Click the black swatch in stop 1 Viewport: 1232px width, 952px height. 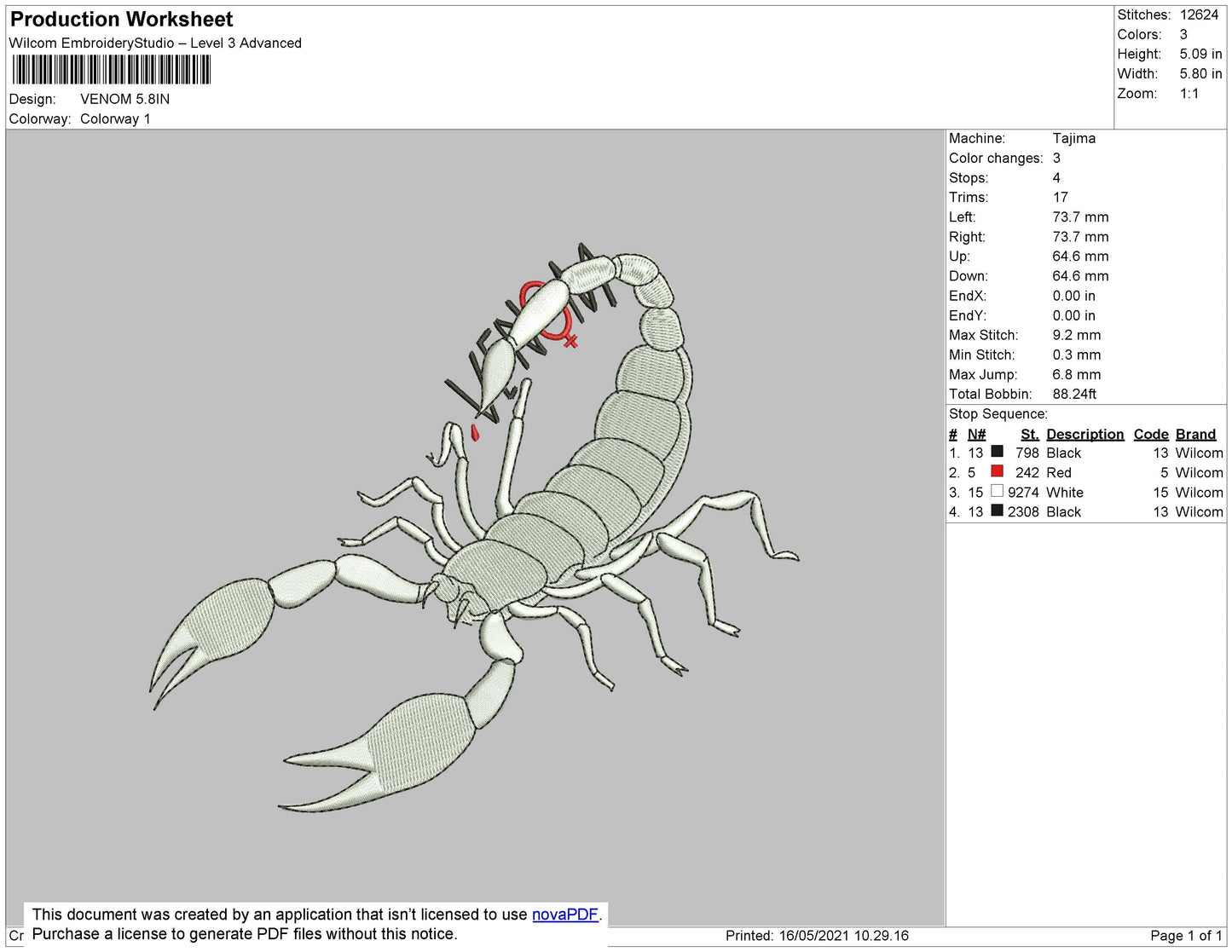tap(997, 452)
